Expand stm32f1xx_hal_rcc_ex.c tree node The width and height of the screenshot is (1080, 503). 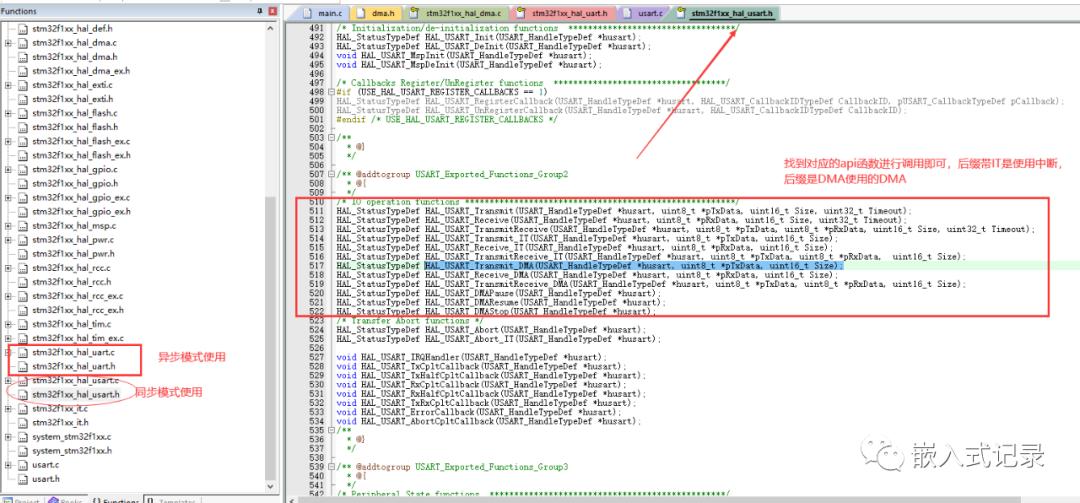tap(8, 296)
